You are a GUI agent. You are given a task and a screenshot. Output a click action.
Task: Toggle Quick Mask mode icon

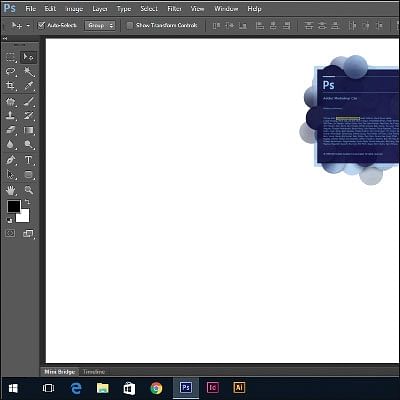tap(10, 233)
